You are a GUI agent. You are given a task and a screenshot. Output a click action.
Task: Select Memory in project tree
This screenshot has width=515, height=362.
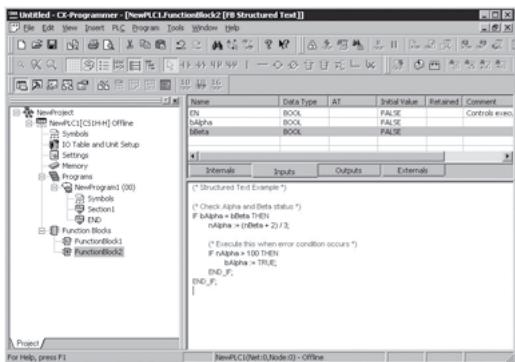75,166
